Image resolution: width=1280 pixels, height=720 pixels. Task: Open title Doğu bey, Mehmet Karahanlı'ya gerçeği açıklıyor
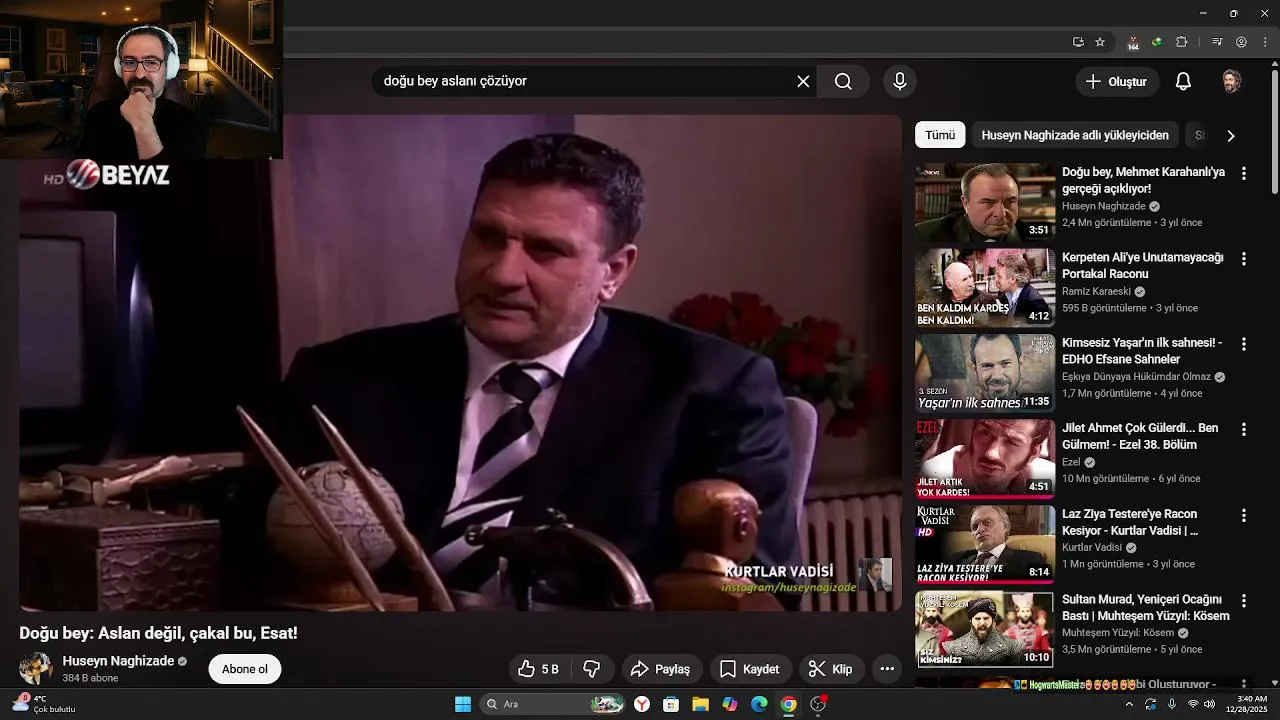[1143, 180]
